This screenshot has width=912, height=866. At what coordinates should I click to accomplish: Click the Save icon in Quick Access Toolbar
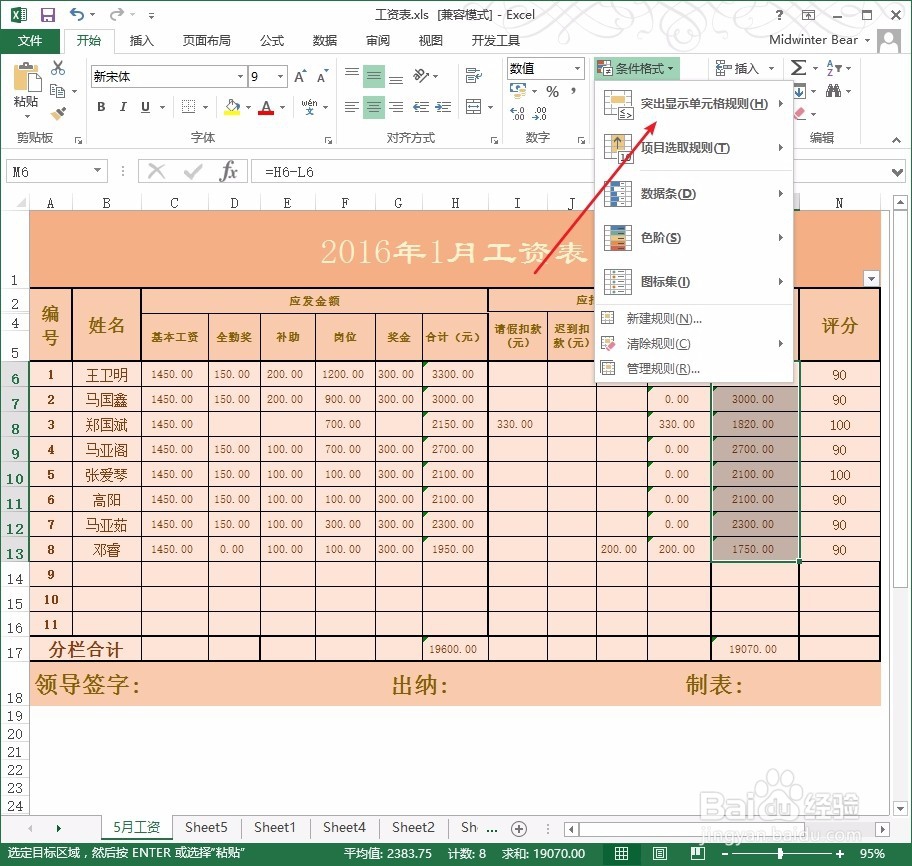click(x=47, y=14)
